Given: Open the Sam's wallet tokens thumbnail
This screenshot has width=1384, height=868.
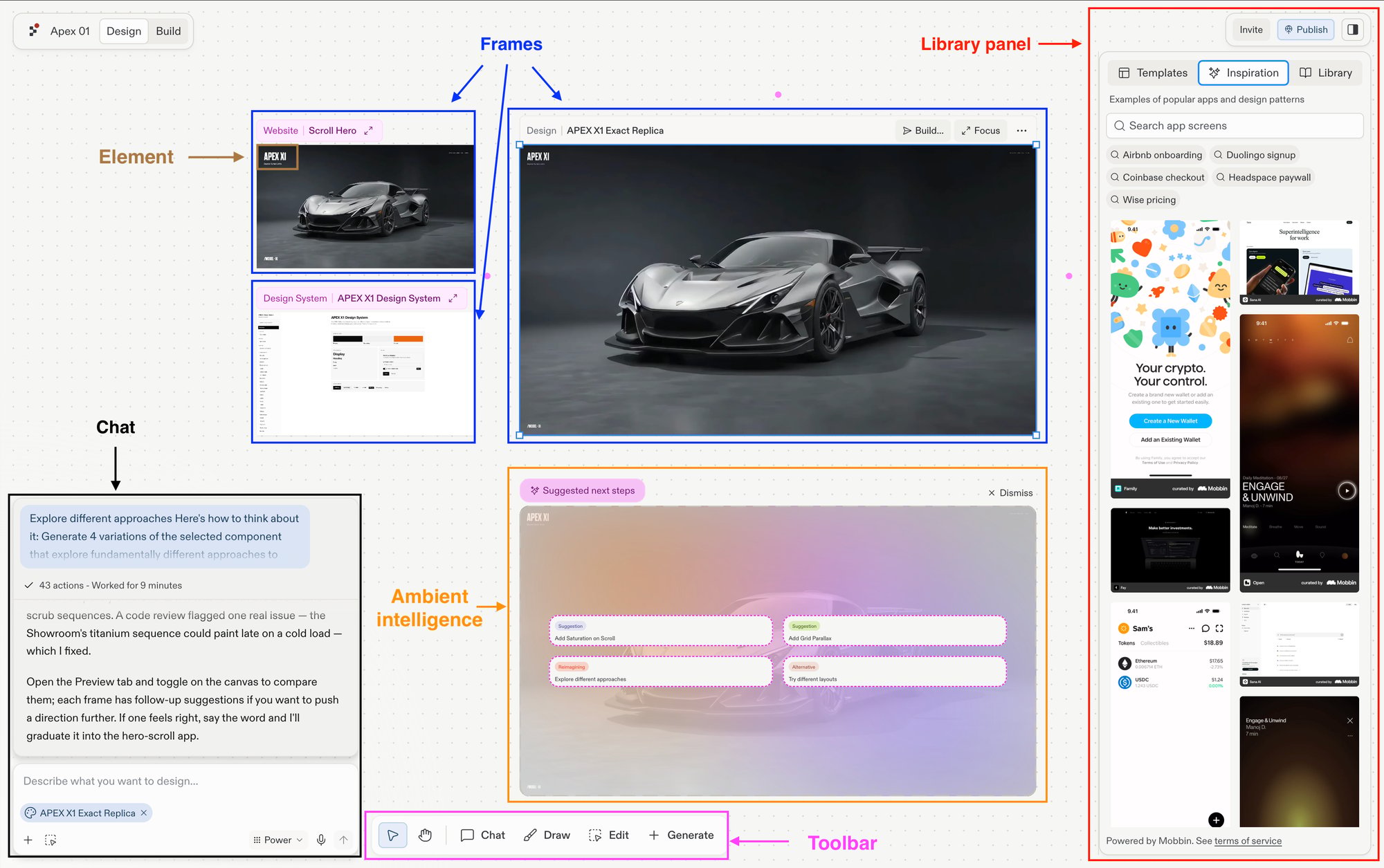Looking at the screenshot, I should point(1170,714).
